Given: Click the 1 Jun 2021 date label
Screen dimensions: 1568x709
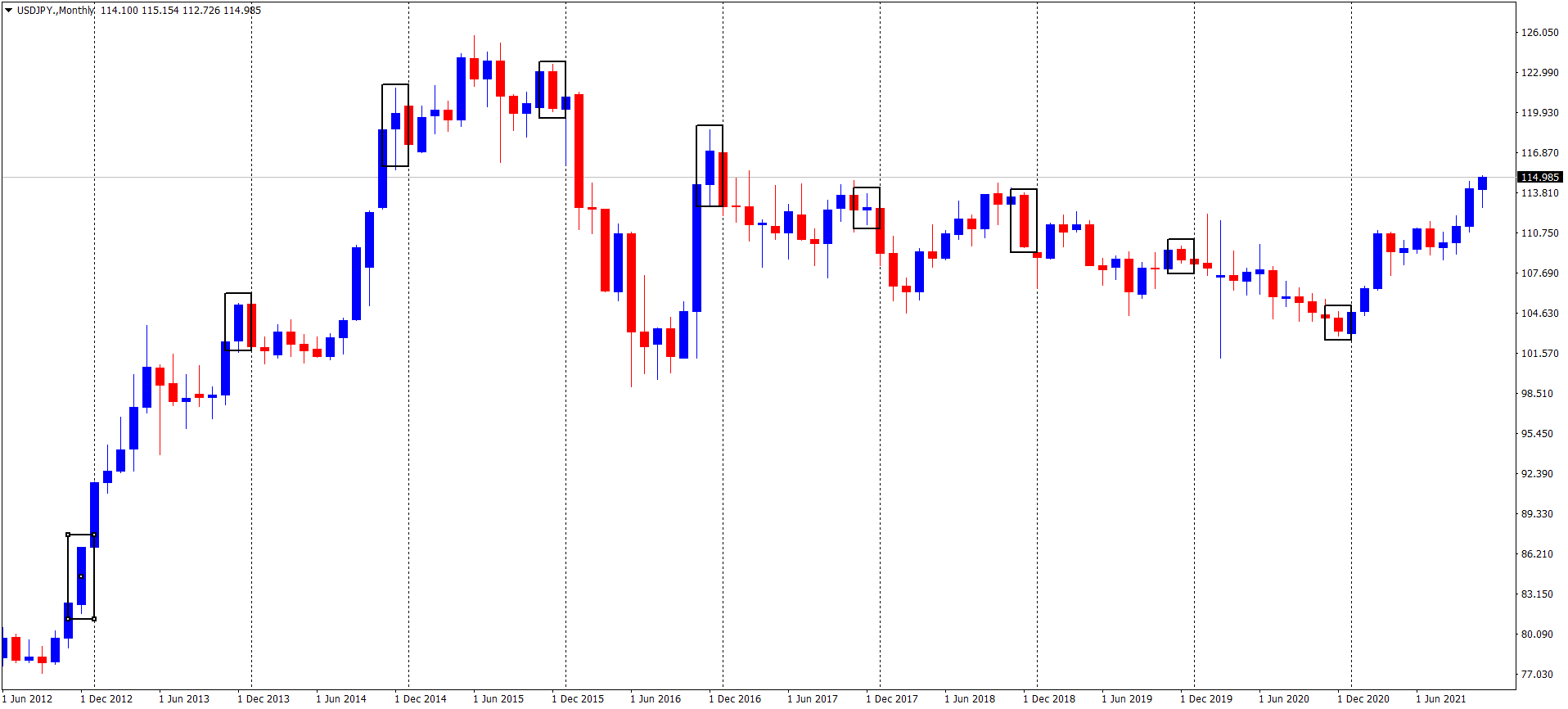Looking at the screenshot, I should (1441, 698).
